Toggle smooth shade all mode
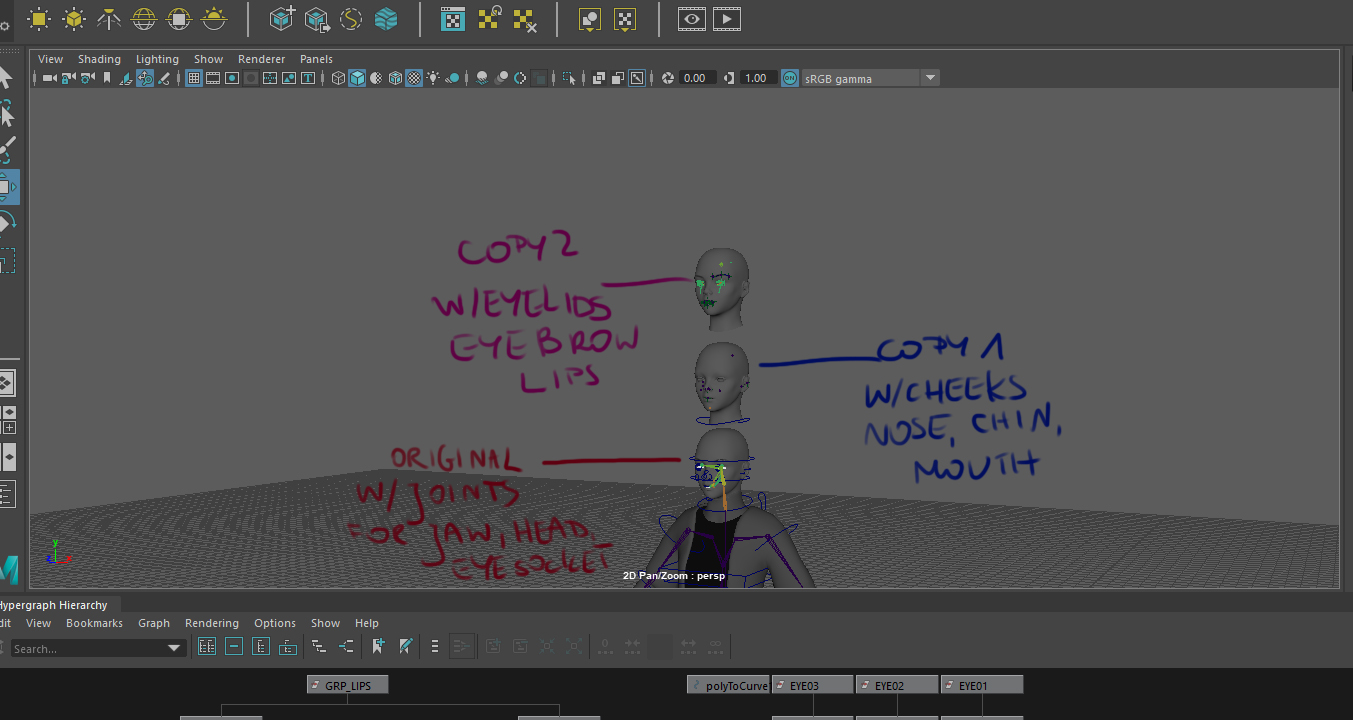This screenshot has width=1353, height=720. click(x=357, y=78)
